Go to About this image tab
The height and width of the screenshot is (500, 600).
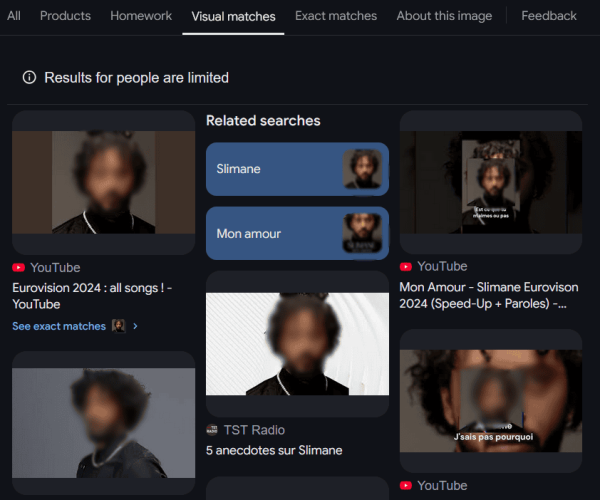tap(444, 16)
